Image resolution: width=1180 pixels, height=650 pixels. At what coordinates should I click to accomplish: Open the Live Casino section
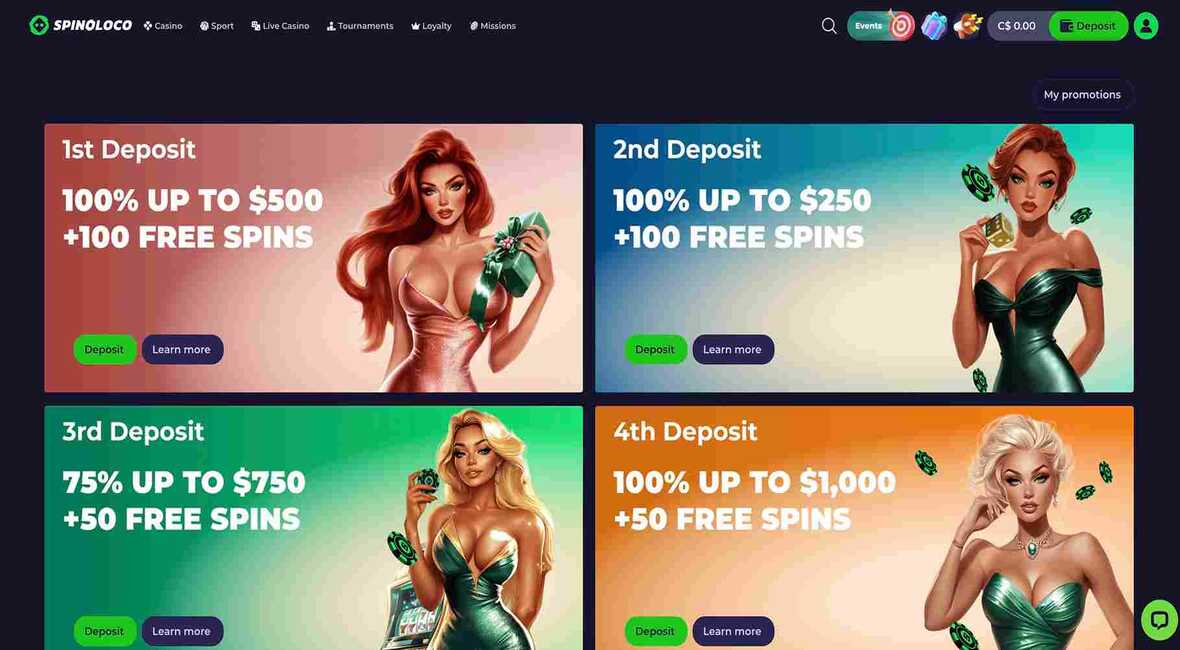(280, 26)
